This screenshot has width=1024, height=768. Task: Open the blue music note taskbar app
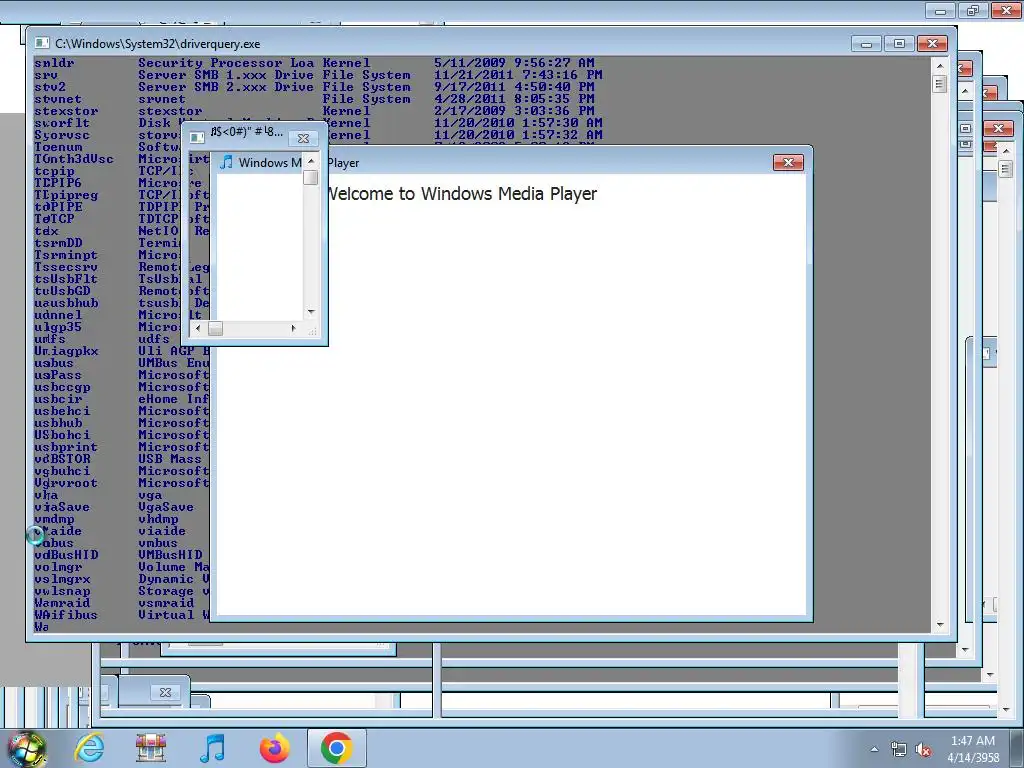coord(212,747)
